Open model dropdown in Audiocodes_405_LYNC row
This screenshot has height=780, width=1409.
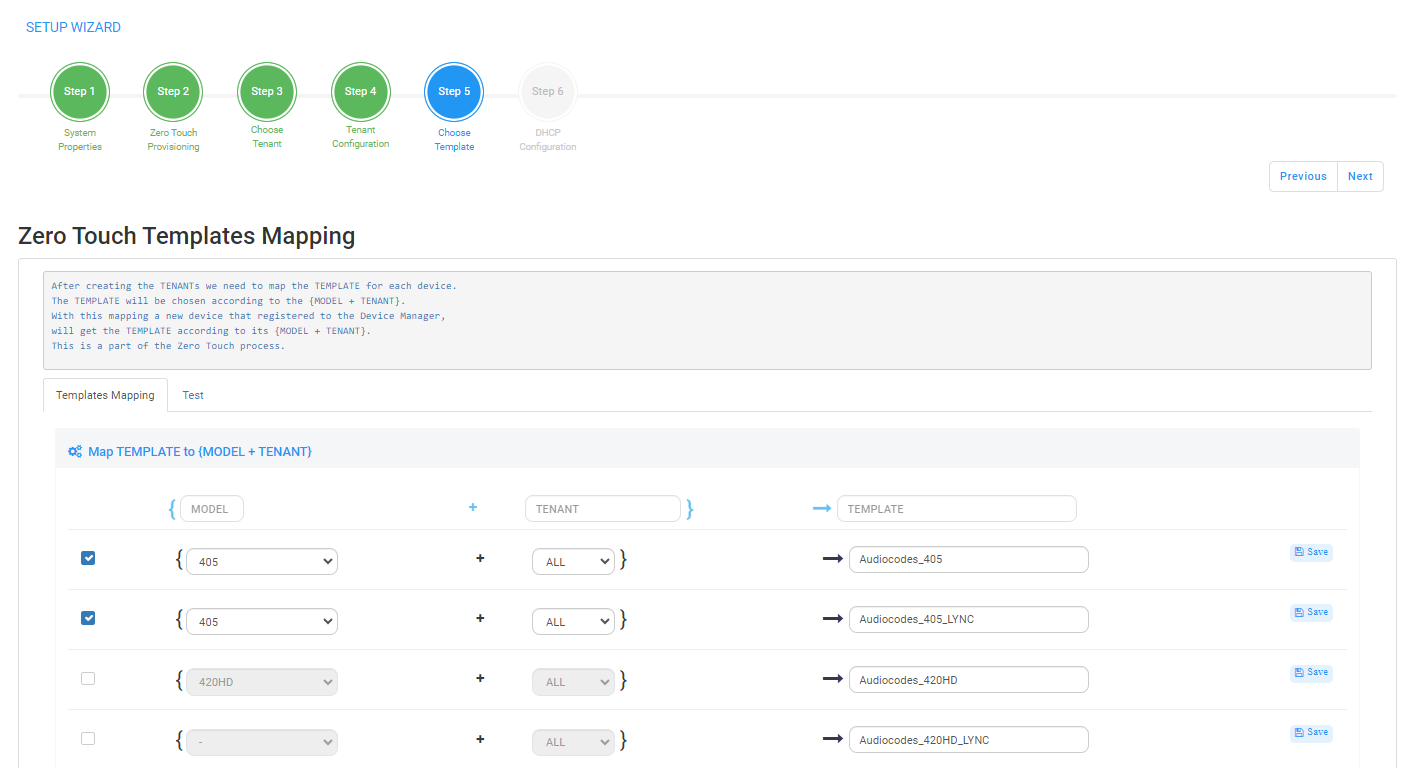(262, 622)
